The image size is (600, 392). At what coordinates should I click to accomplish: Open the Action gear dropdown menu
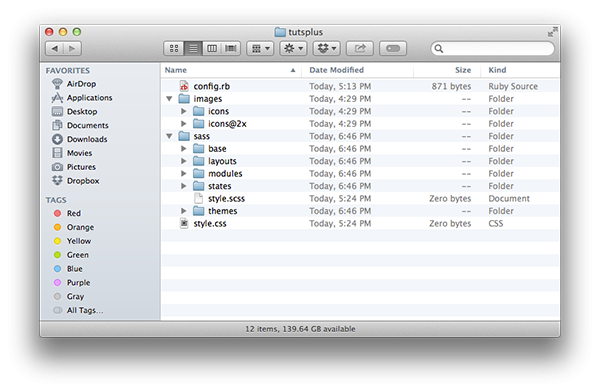click(293, 48)
